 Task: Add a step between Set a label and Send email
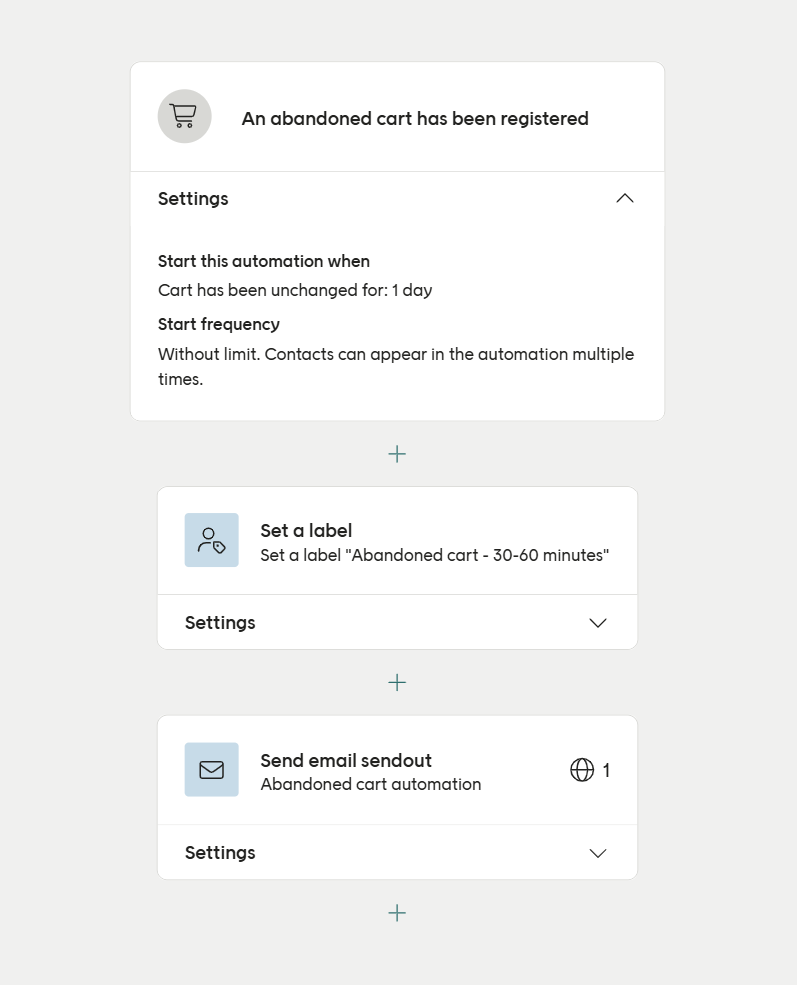pyautogui.click(x=397, y=683)
